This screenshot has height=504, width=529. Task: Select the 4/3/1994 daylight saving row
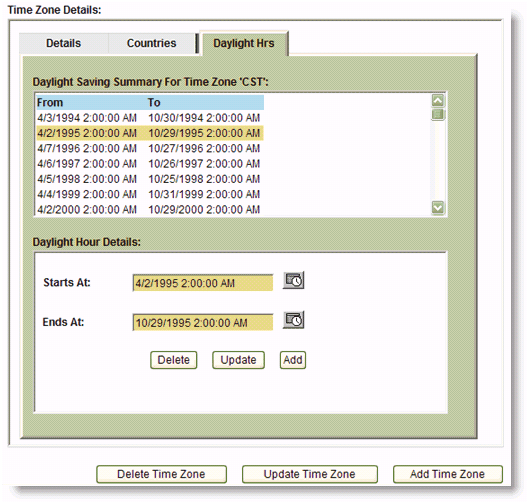tap(150, 118)
